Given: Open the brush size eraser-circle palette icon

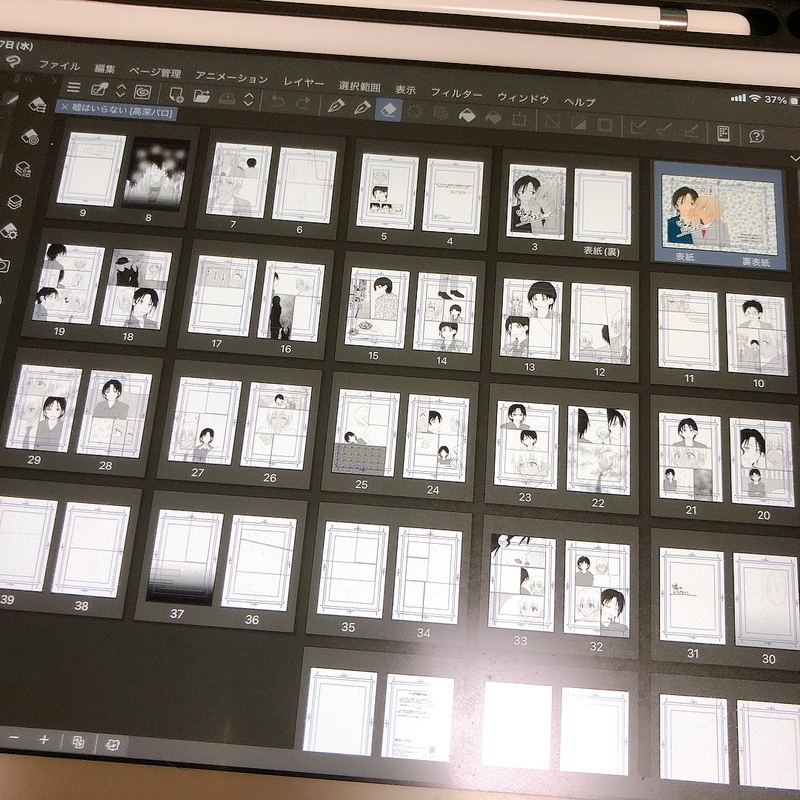Looking at the screenshot, I should [x=30, y=136].
